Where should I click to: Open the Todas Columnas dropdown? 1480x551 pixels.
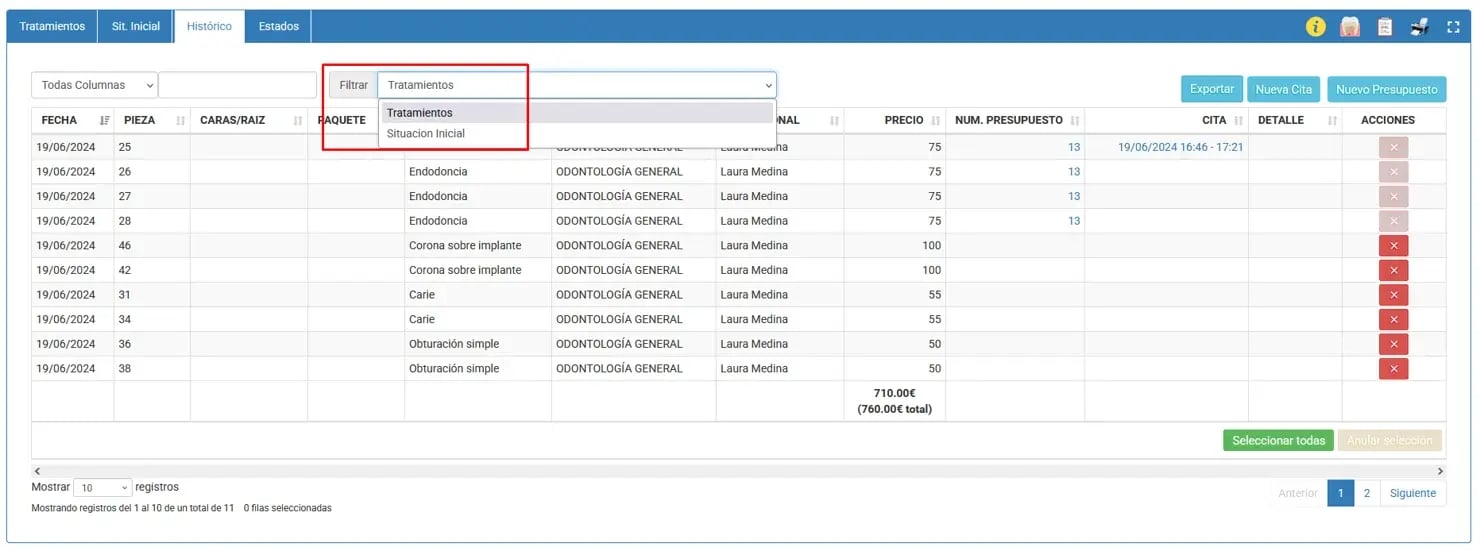click(x=95, y=86)
